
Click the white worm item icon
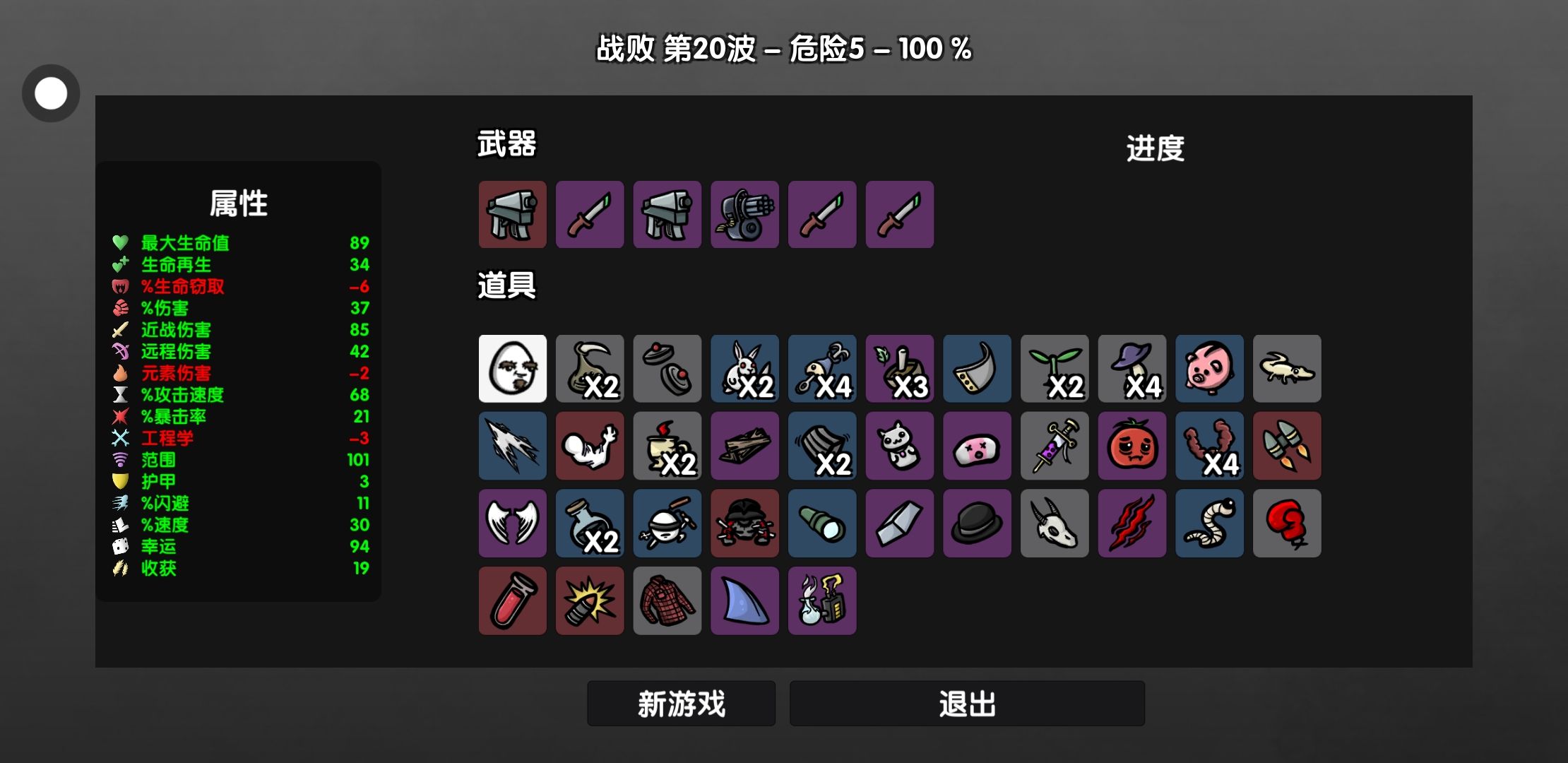(x=1209, y=524)
